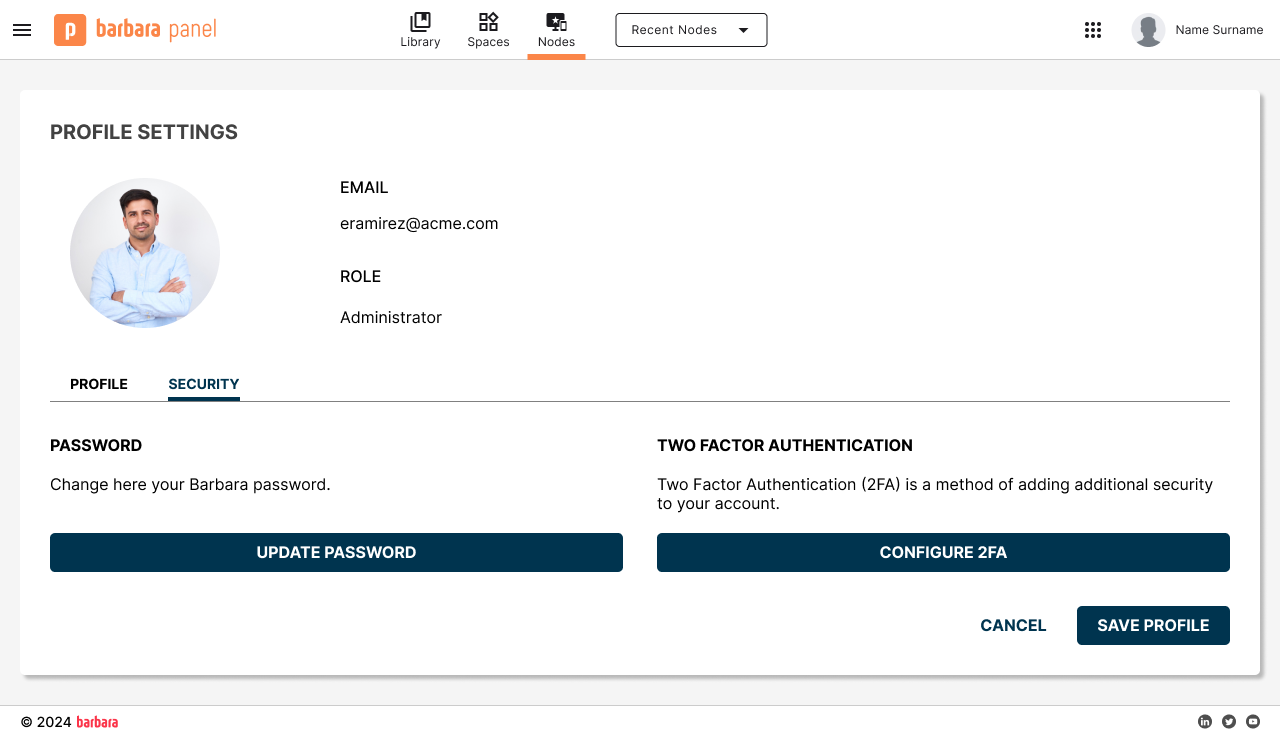Click the barbara link in footer
1280x738 pixels.
[x=97, y=722]
